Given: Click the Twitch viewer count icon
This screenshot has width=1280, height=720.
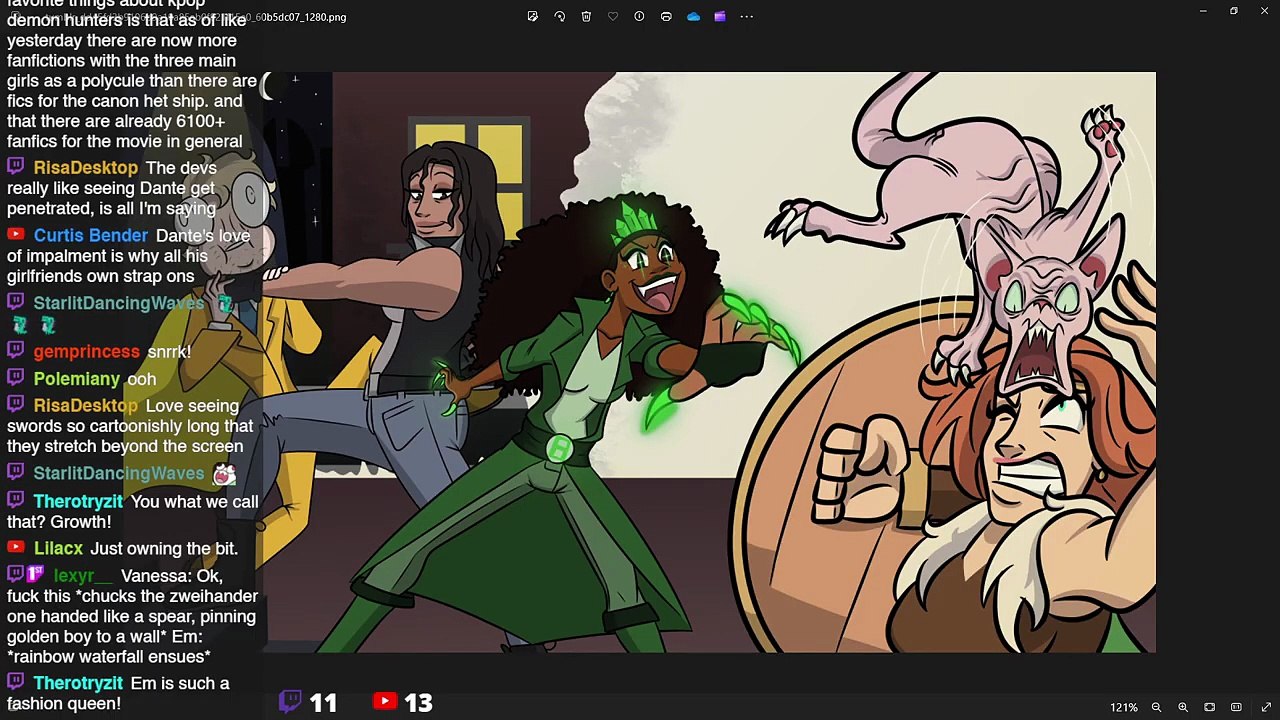Looking at the screenshot, I should point(290,701).
